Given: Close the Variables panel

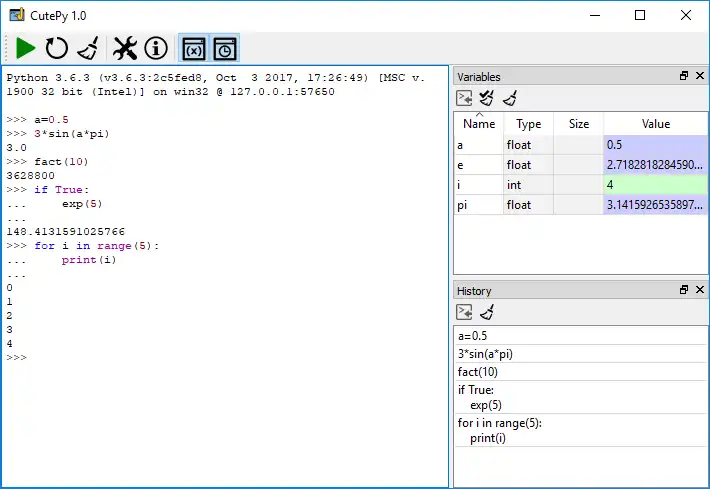Looking at the screenshot, I should tap(700, 76).
